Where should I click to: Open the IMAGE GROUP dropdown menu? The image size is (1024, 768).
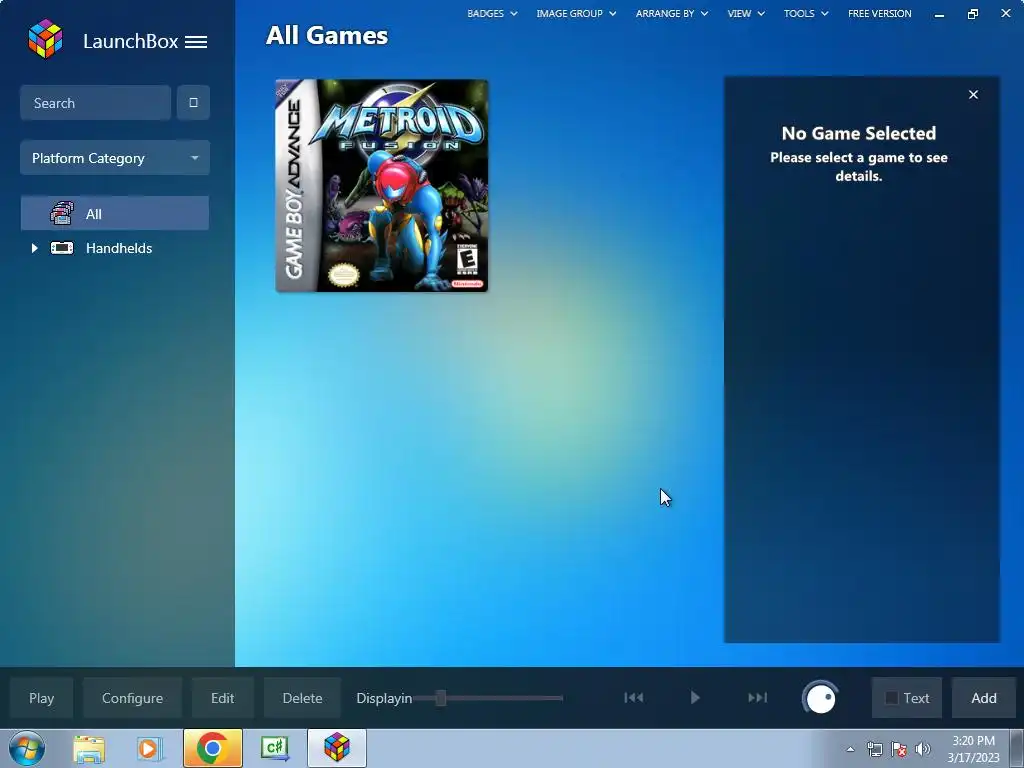(x=576, y=13)
